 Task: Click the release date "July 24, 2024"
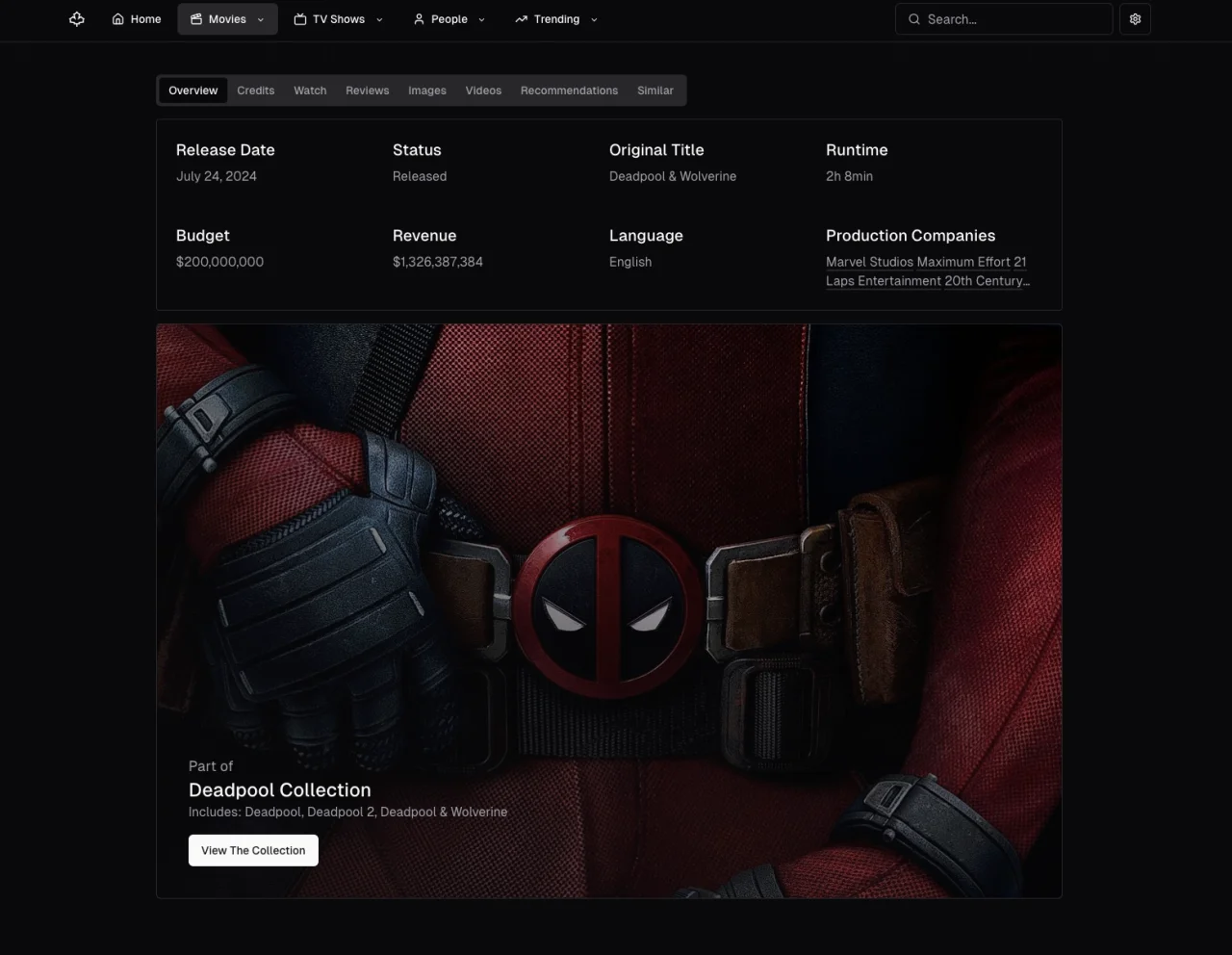[x=217, y=176]
